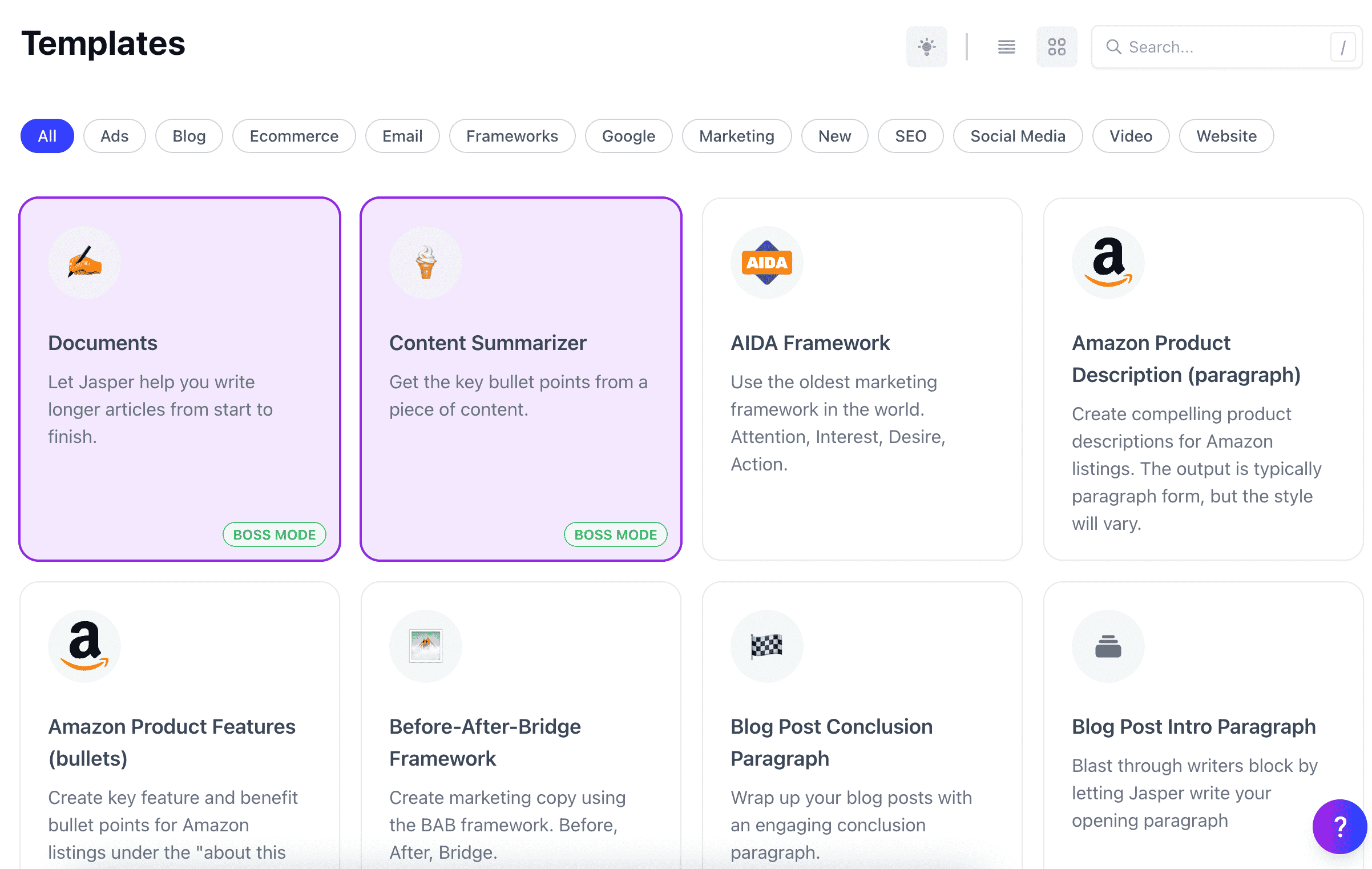1372x869 pixels.
Task: Open Amazon Product Description (paragraph) title
Action: 1186,359
